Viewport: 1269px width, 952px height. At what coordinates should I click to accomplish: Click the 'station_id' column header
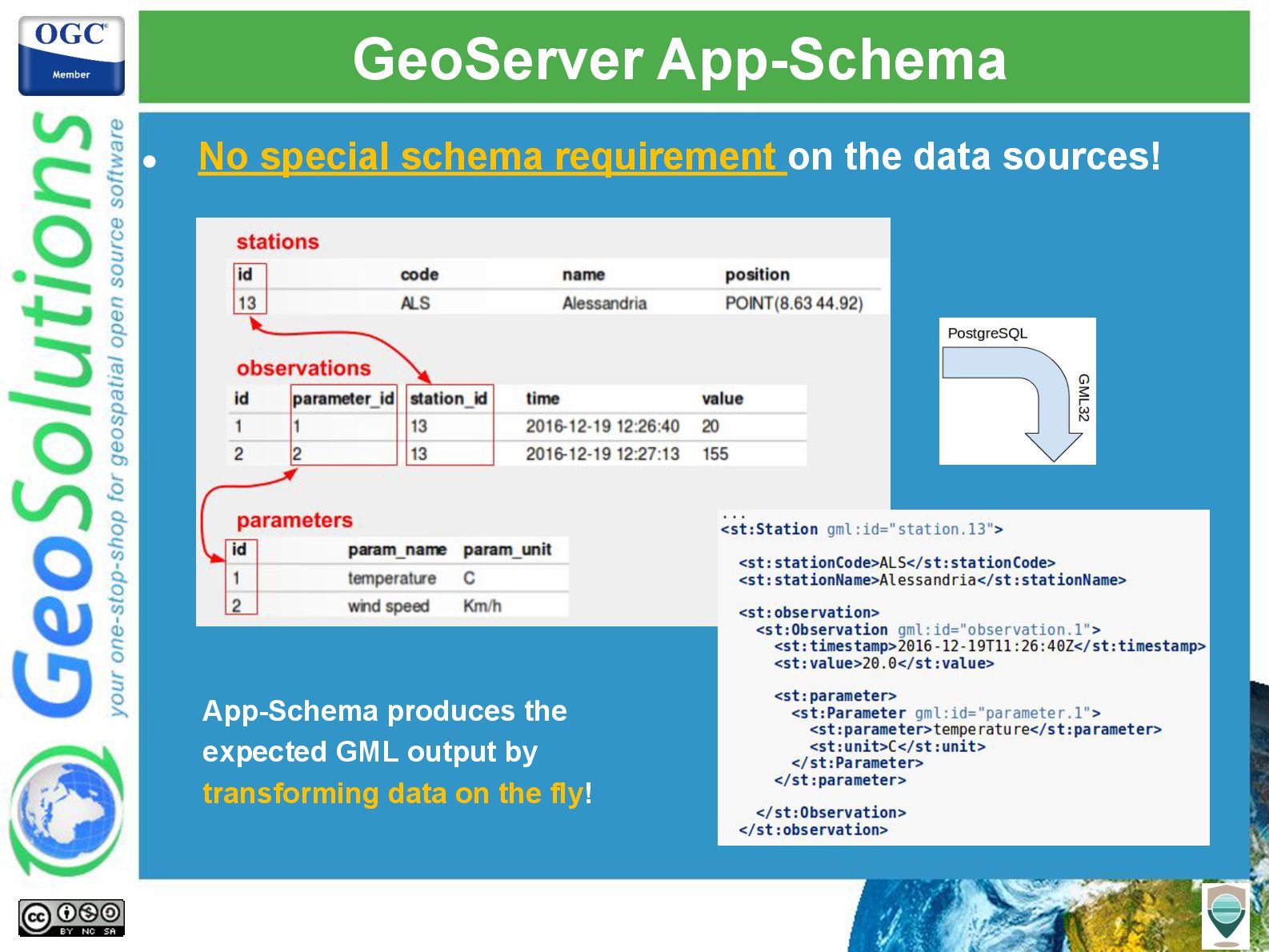(x=449, y=398)
